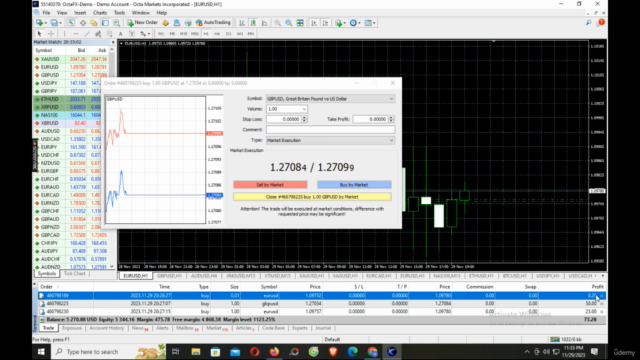Toggle the Terminal panel toolbar icon

point(105,23)
